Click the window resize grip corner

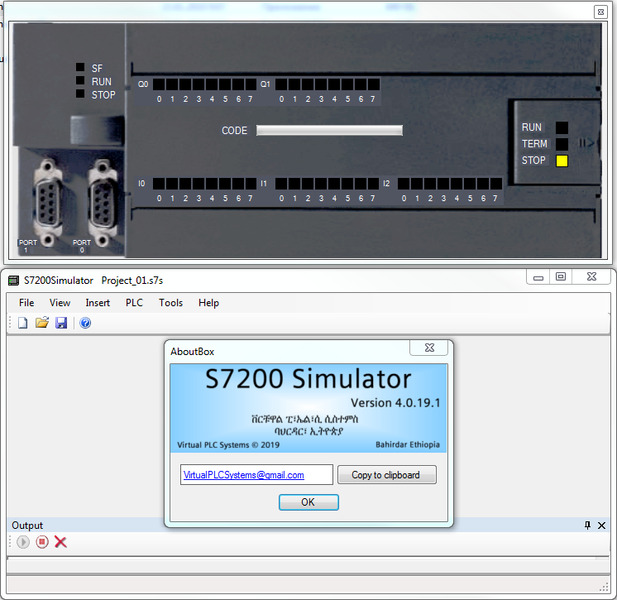pos(604,587)
